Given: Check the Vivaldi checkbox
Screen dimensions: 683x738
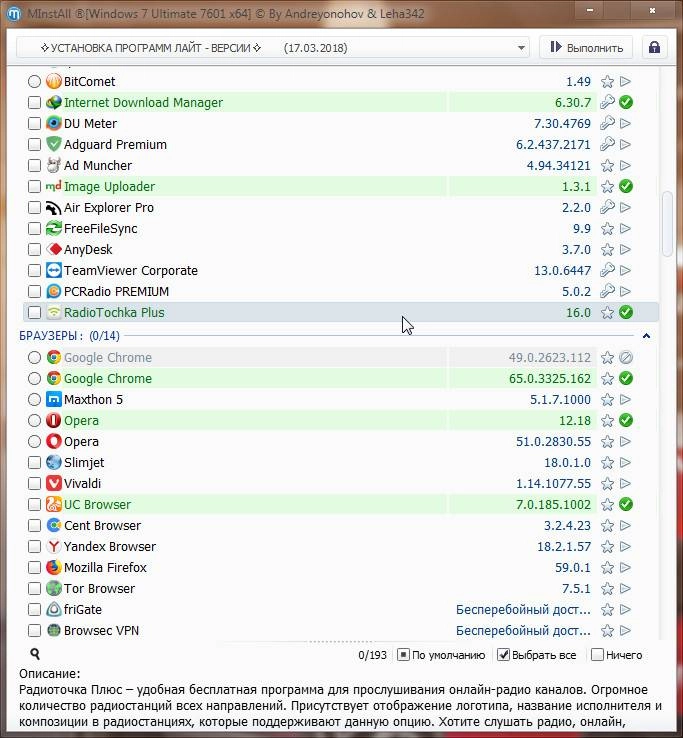Looking at the screenshot, I should (34, 483).
